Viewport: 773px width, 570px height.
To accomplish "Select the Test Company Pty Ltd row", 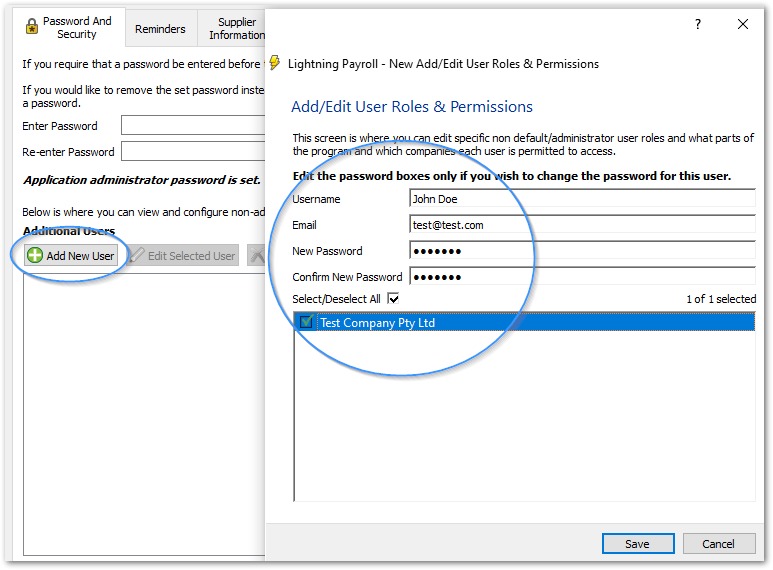I will (525, 322).
